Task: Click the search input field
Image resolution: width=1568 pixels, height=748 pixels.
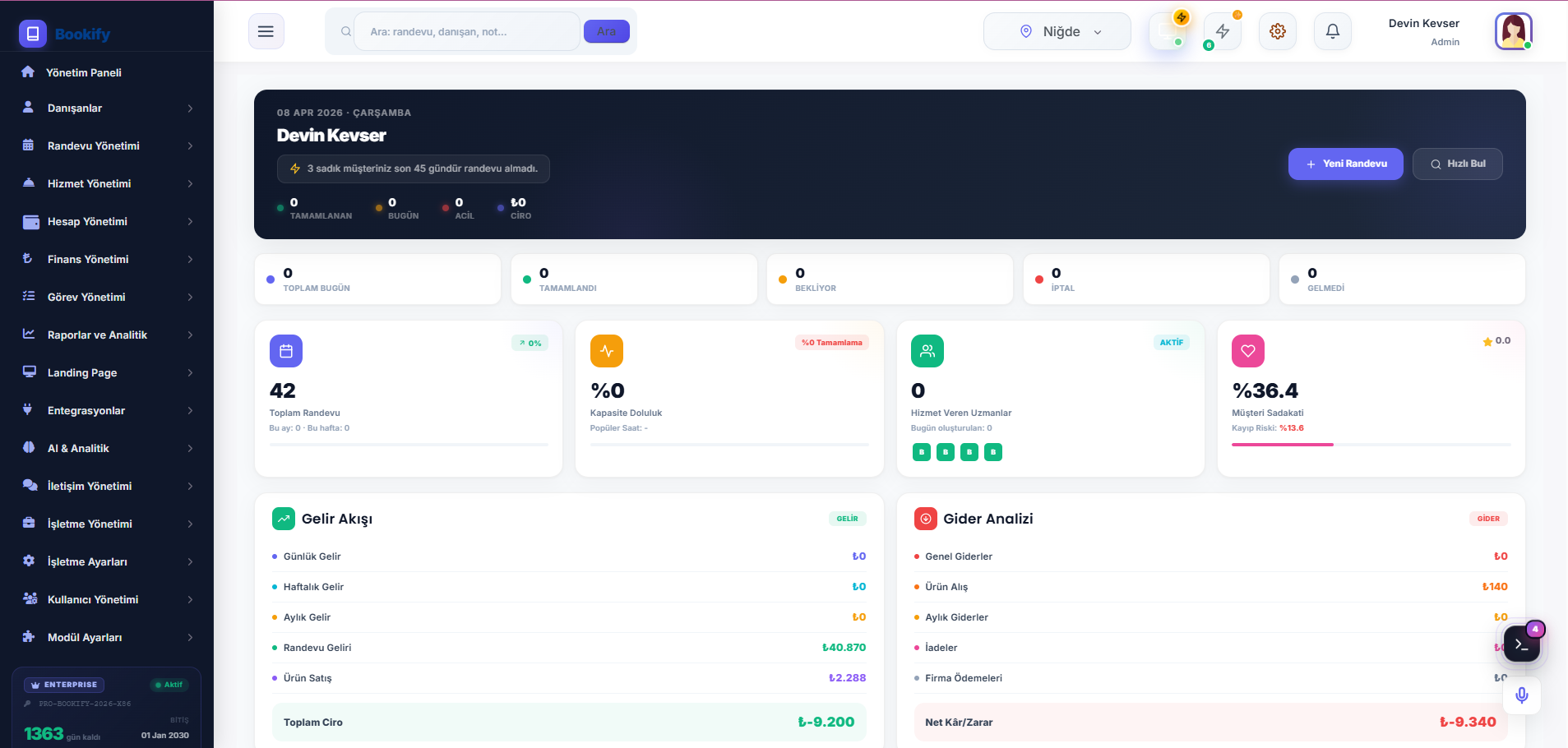Action: coord(466,31)
